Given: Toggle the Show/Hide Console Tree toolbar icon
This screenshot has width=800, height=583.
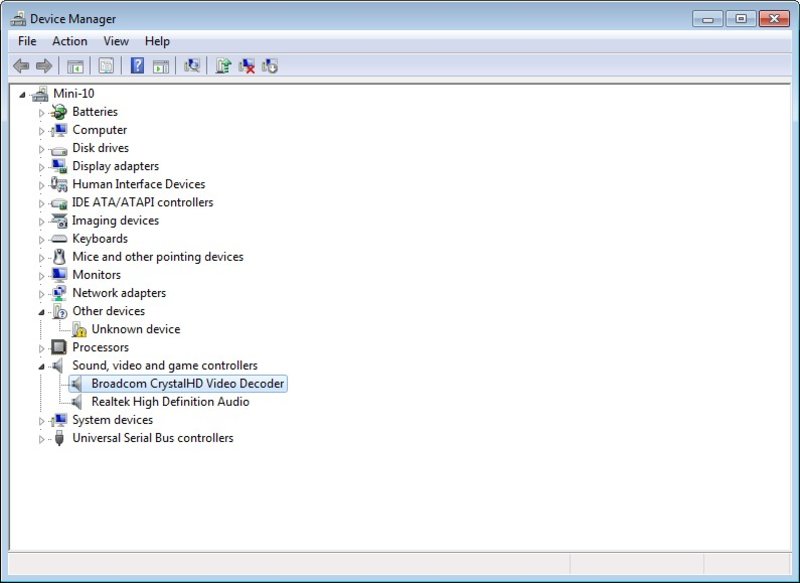Looking at the screenshot, I should (75, 66).
